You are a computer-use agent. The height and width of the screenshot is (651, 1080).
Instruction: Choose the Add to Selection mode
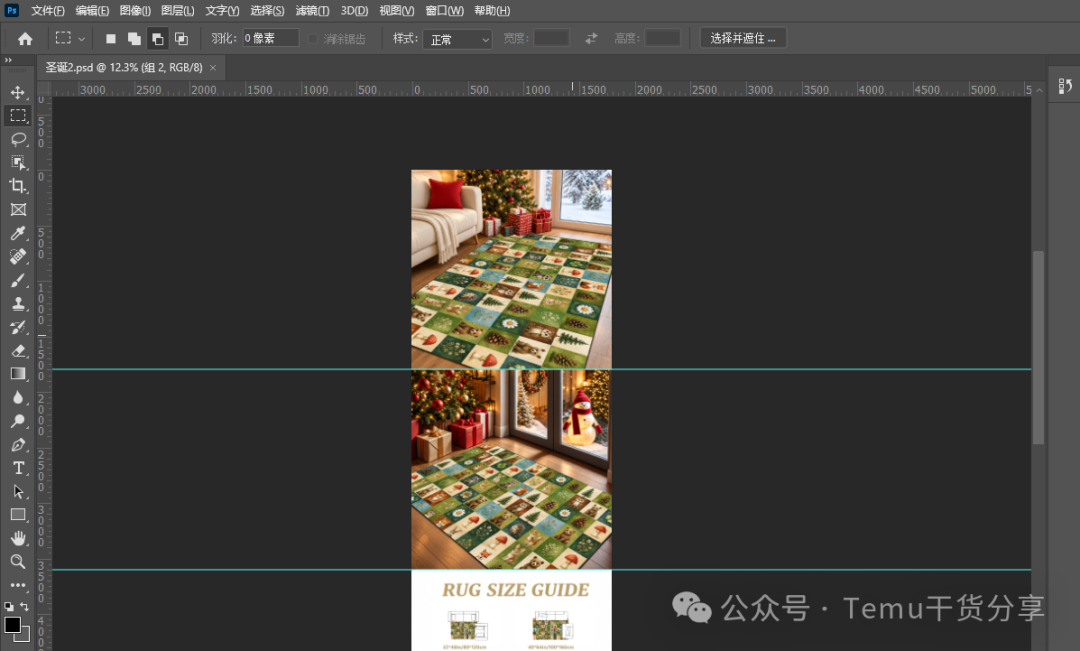tap(134, 39)
